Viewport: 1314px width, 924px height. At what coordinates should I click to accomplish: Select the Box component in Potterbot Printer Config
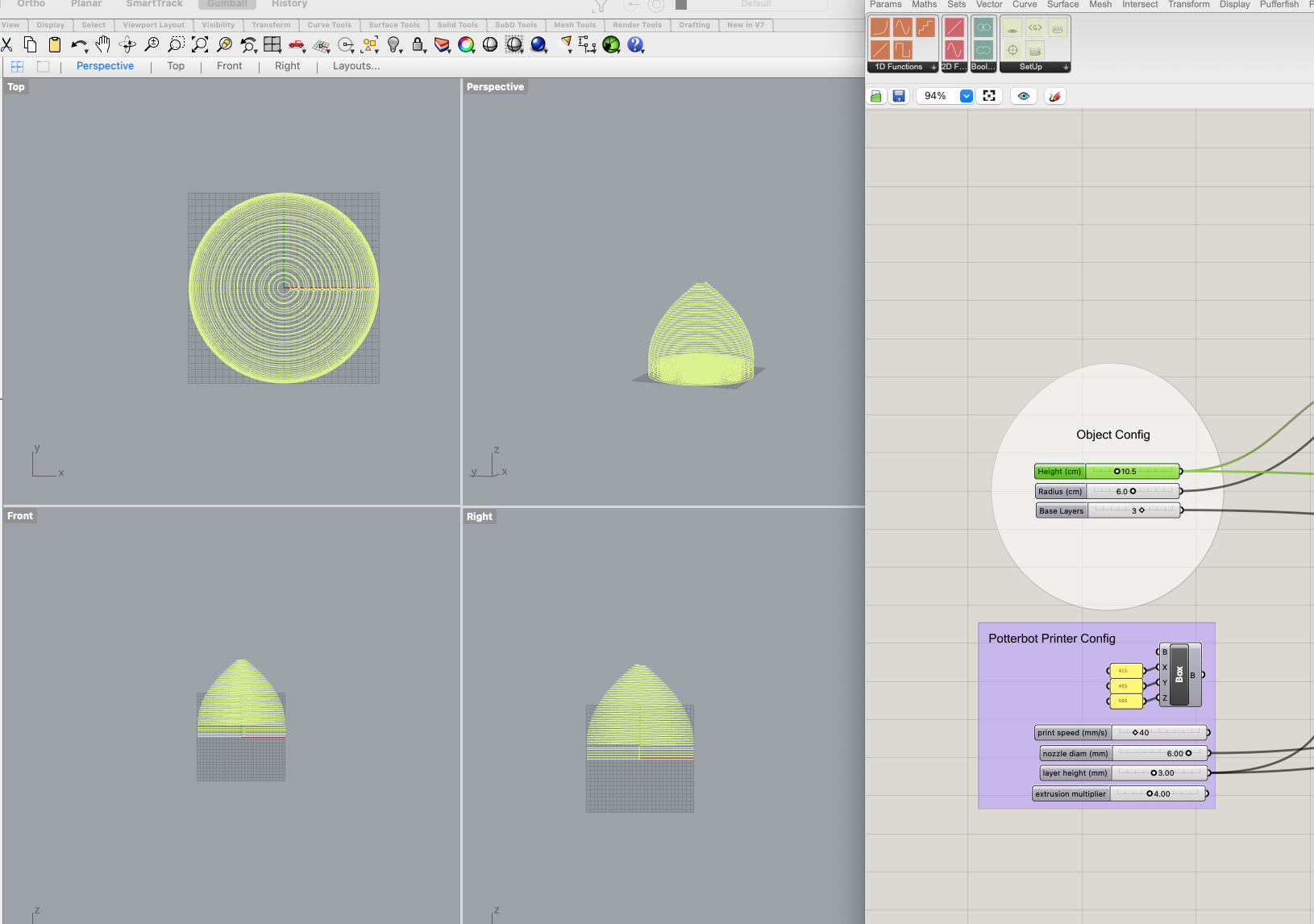pos(1181,675)
